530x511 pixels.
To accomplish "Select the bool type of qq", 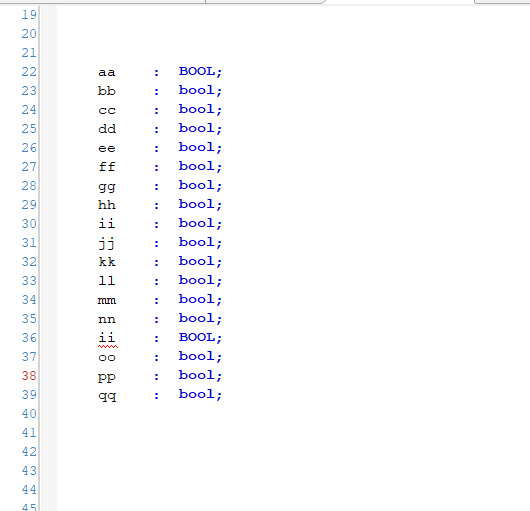I will 197,394.
